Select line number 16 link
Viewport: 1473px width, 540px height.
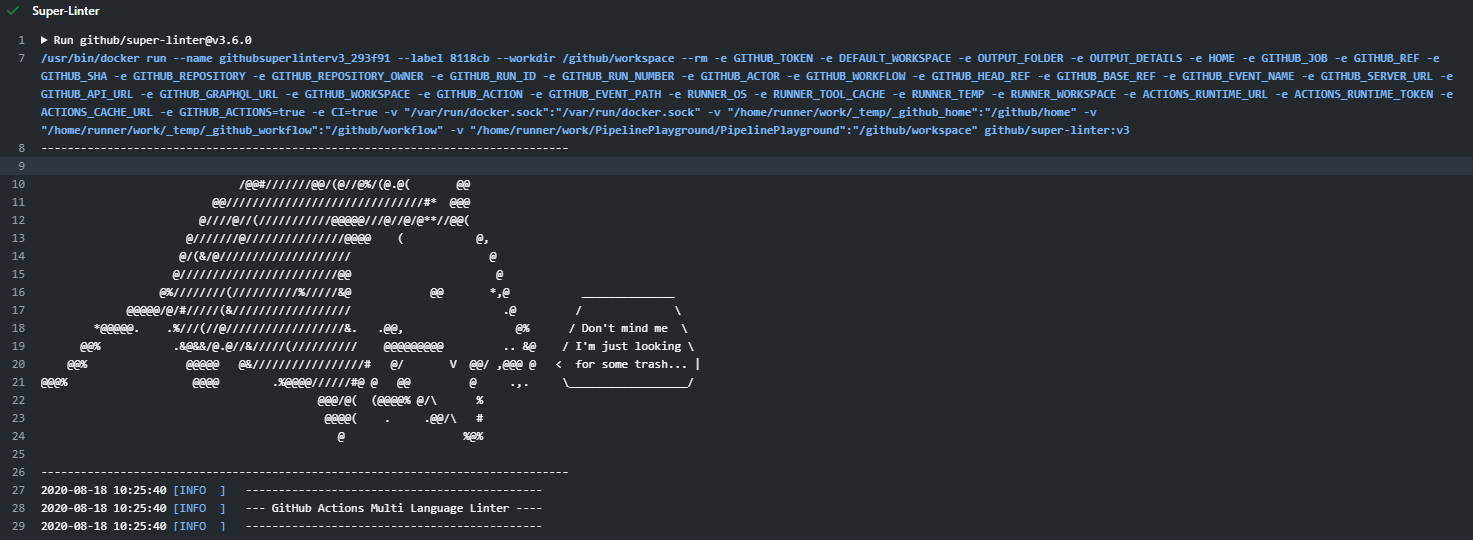click(x=18, y=292)
